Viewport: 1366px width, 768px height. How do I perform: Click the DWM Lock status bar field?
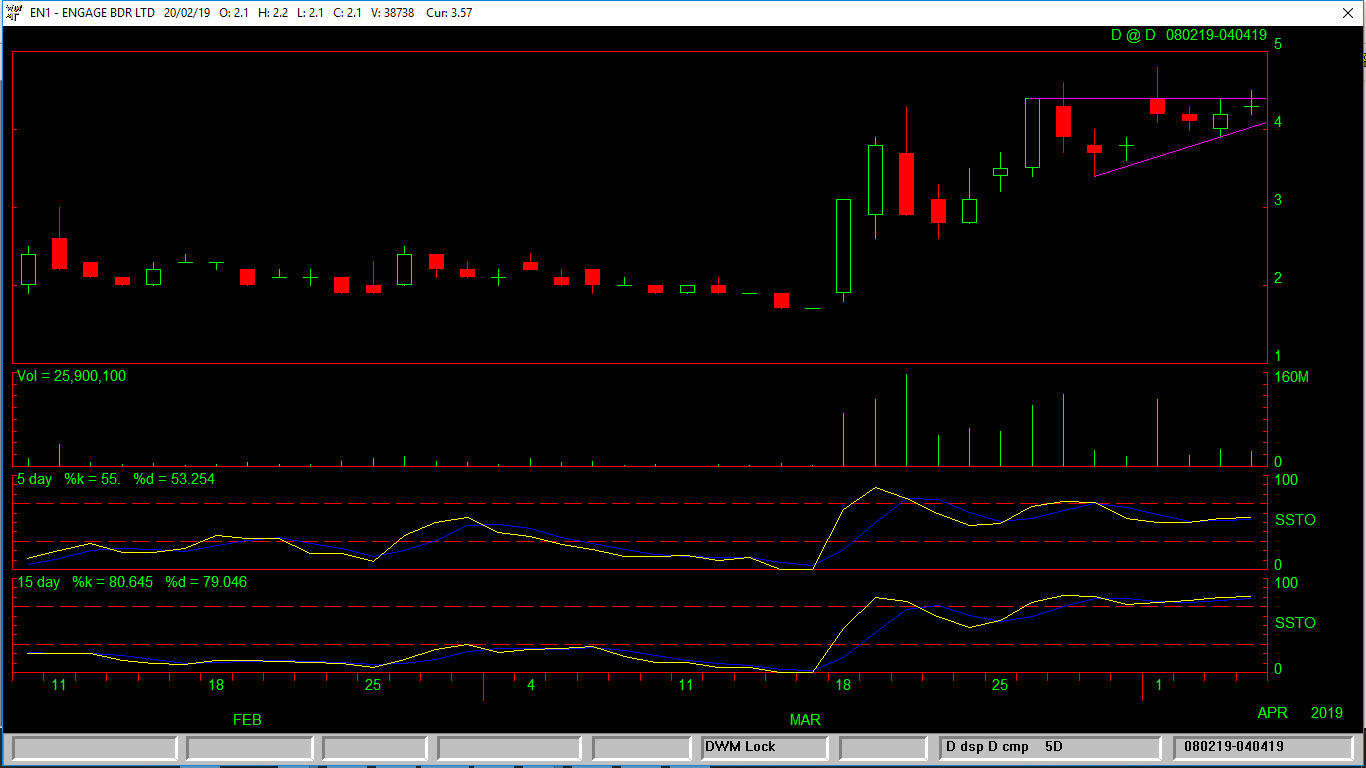[765, 747]
